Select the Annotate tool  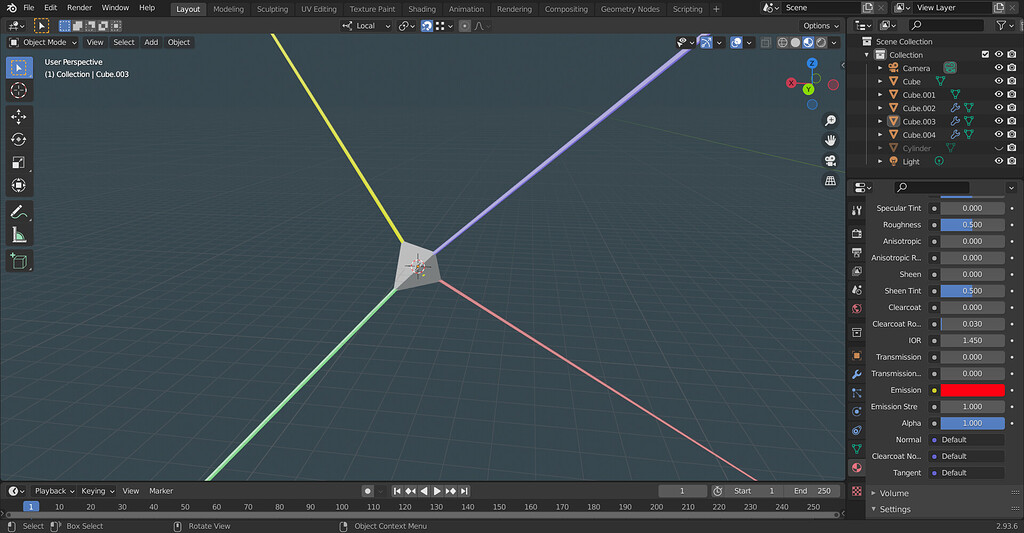[19, 212]
